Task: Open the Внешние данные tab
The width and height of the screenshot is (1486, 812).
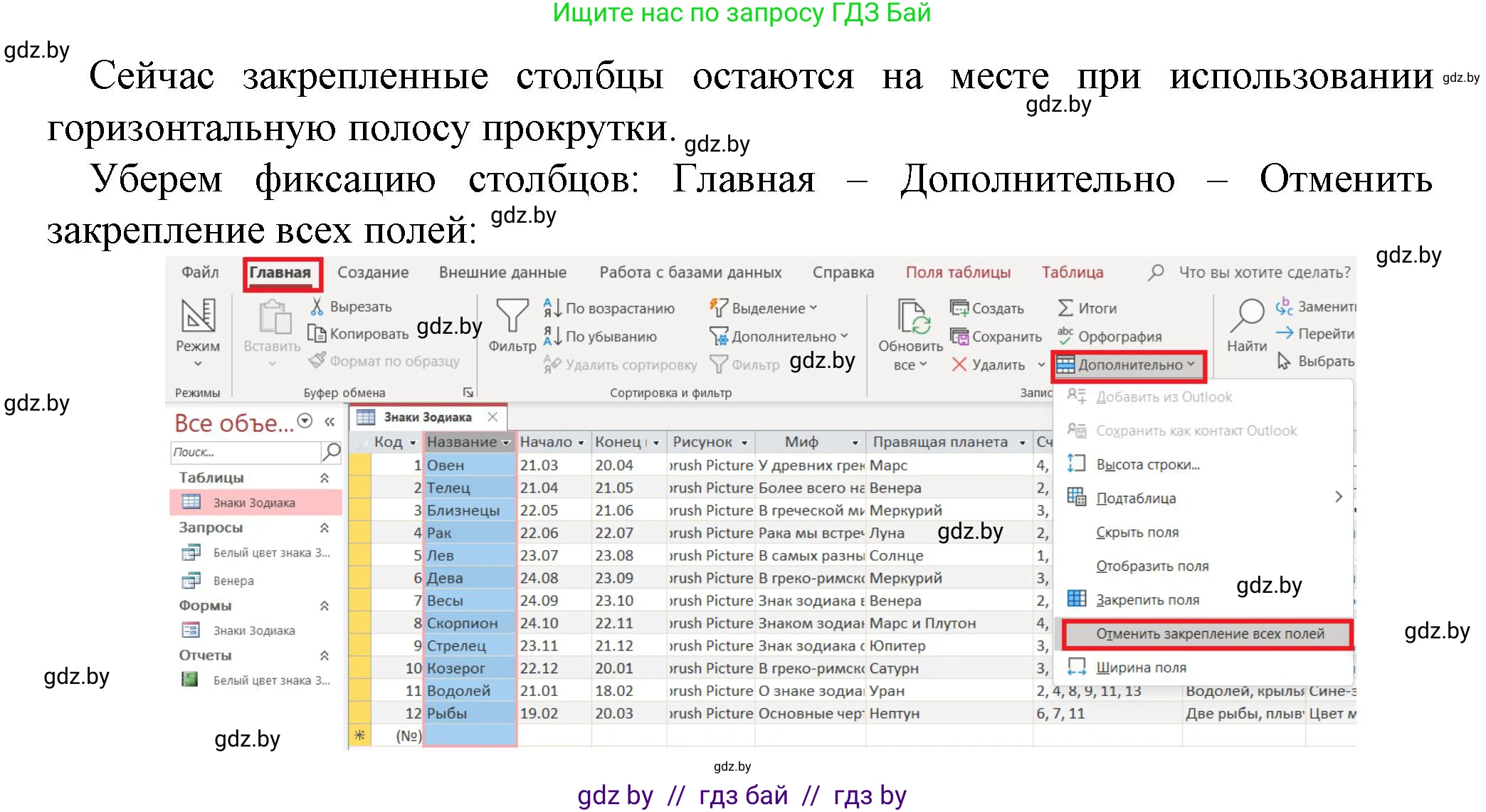Action: (501, 272)
